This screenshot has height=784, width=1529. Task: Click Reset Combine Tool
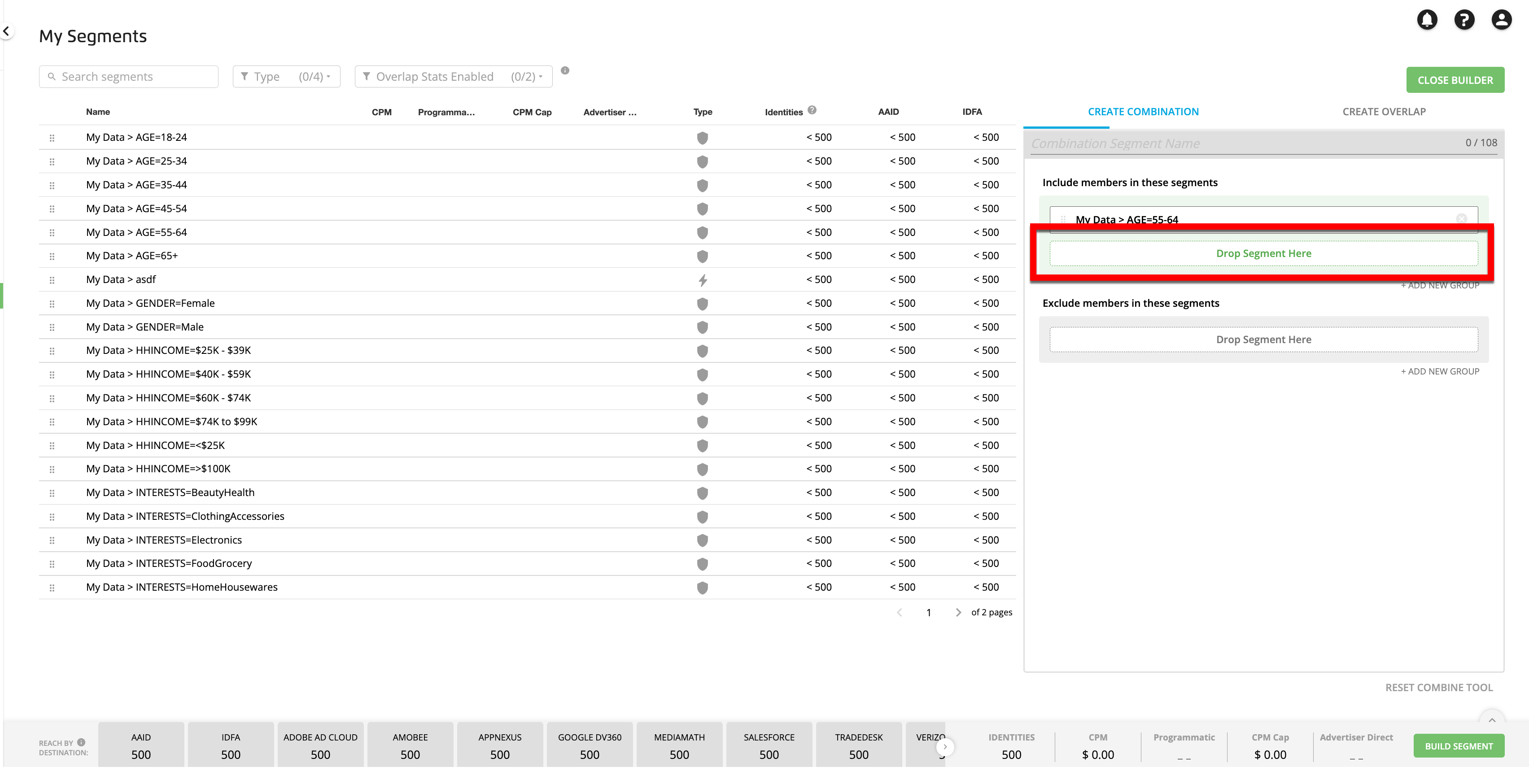pyautogui.click(x=1439, y=687)
